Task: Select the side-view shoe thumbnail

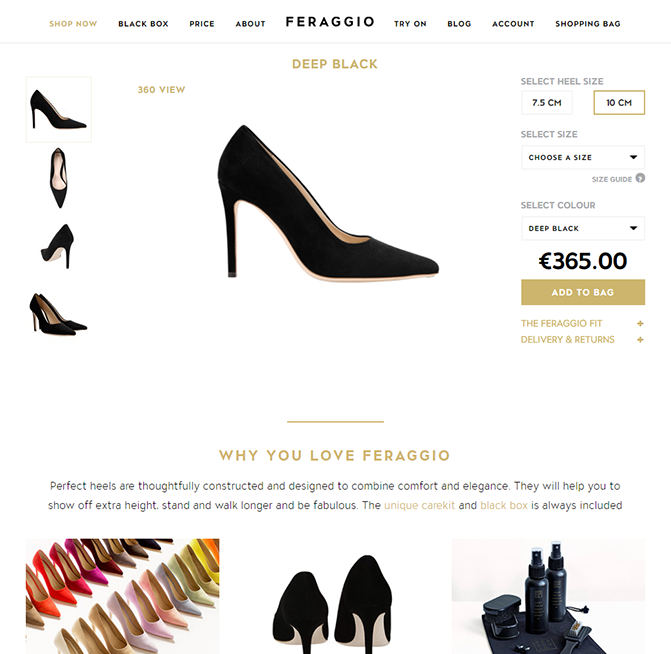Action: [59, 110]
